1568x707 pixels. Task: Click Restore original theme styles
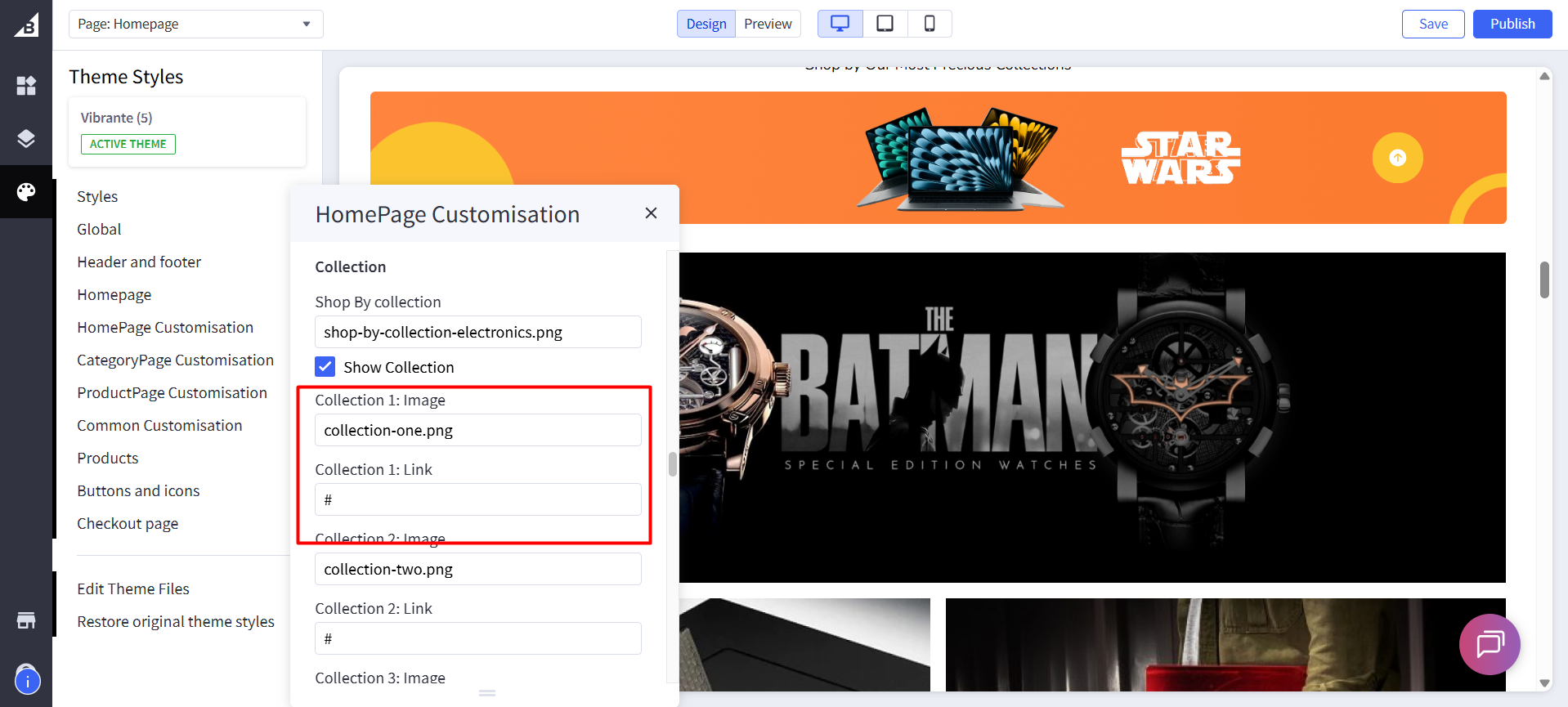click(x=176, y=621)
